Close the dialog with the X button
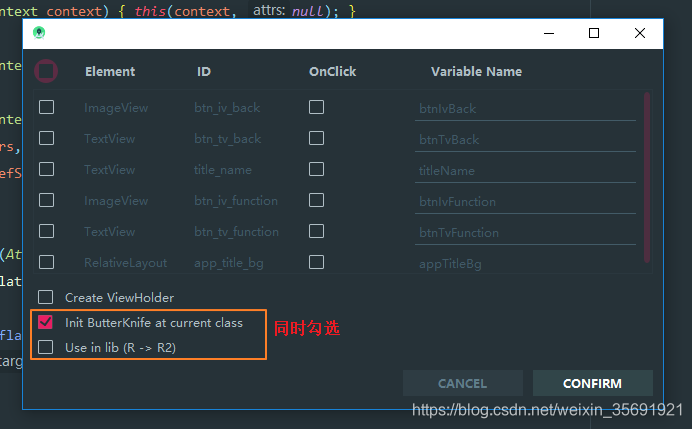Viewport: 692px width, 429px height. point(640,34)
